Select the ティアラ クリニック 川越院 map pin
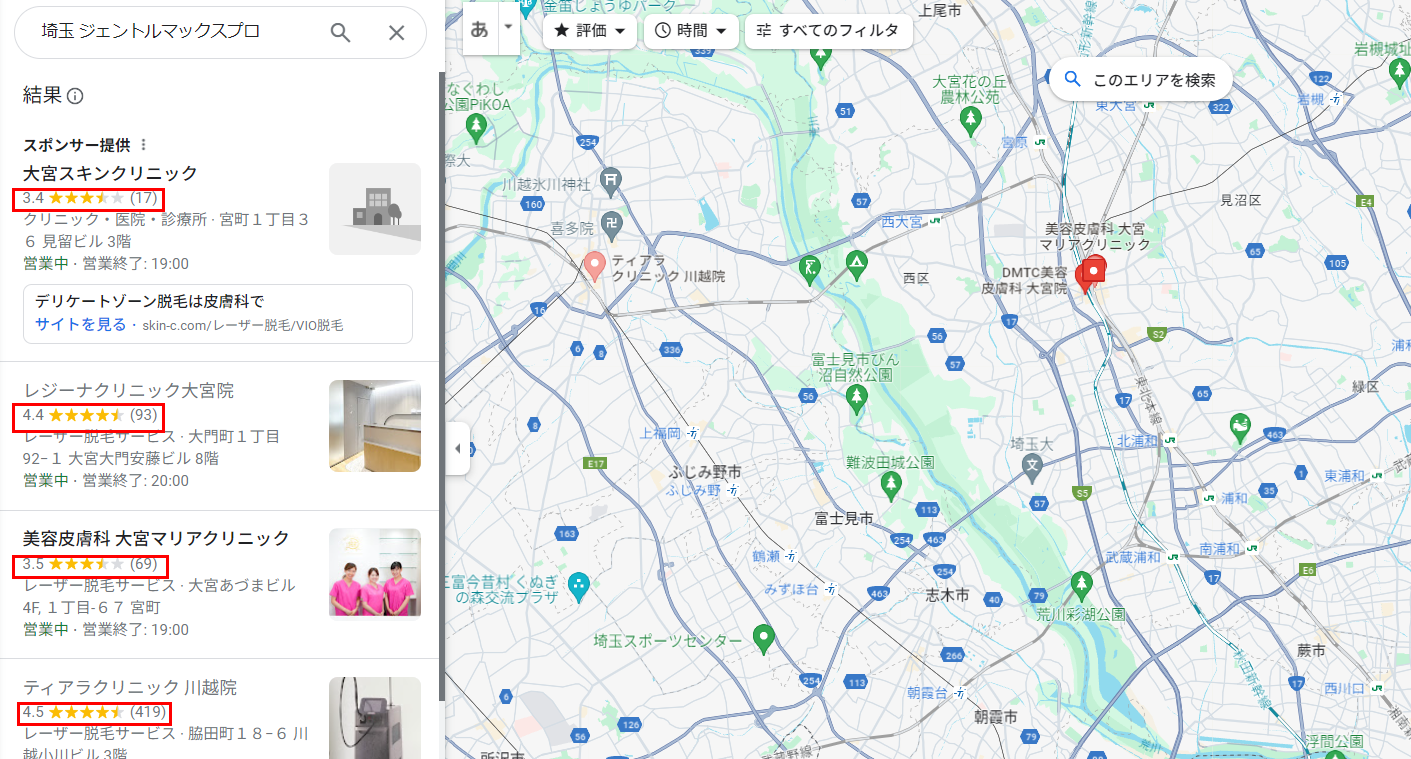1411x759 pixels. pyautogui.click(x=594, y=266)
